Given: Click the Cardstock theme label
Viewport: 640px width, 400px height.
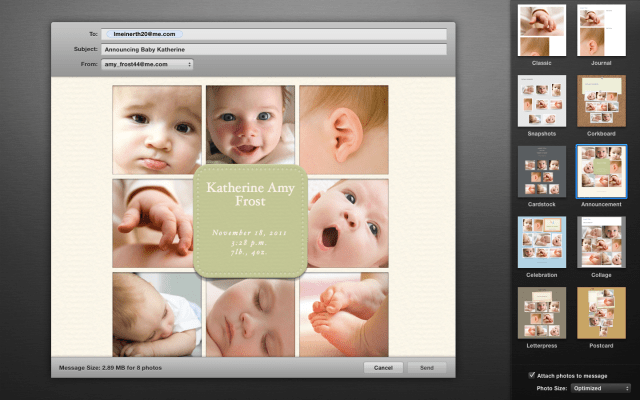Looking at the screenshot, I should point(542,204).
